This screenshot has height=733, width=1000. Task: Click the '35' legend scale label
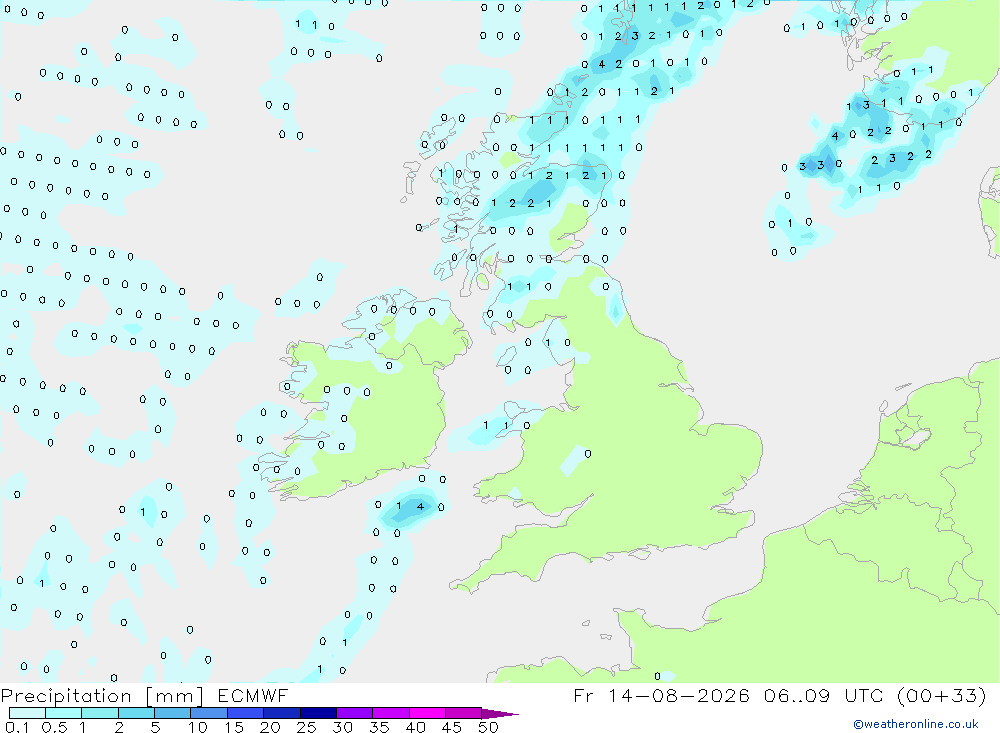379,727
